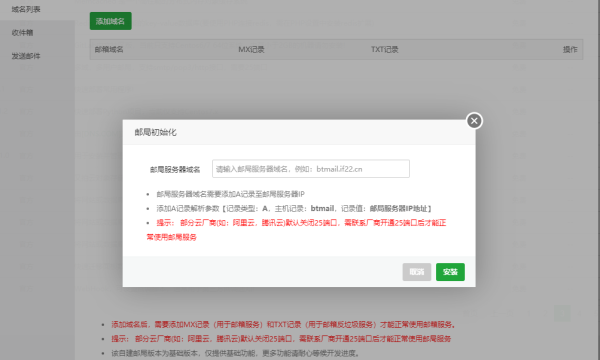Open the 收件箱 sidebar tab

(22, 33)
